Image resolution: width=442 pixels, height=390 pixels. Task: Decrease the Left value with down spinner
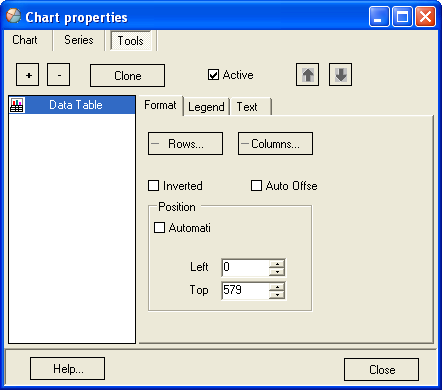(x=277, y=272)
